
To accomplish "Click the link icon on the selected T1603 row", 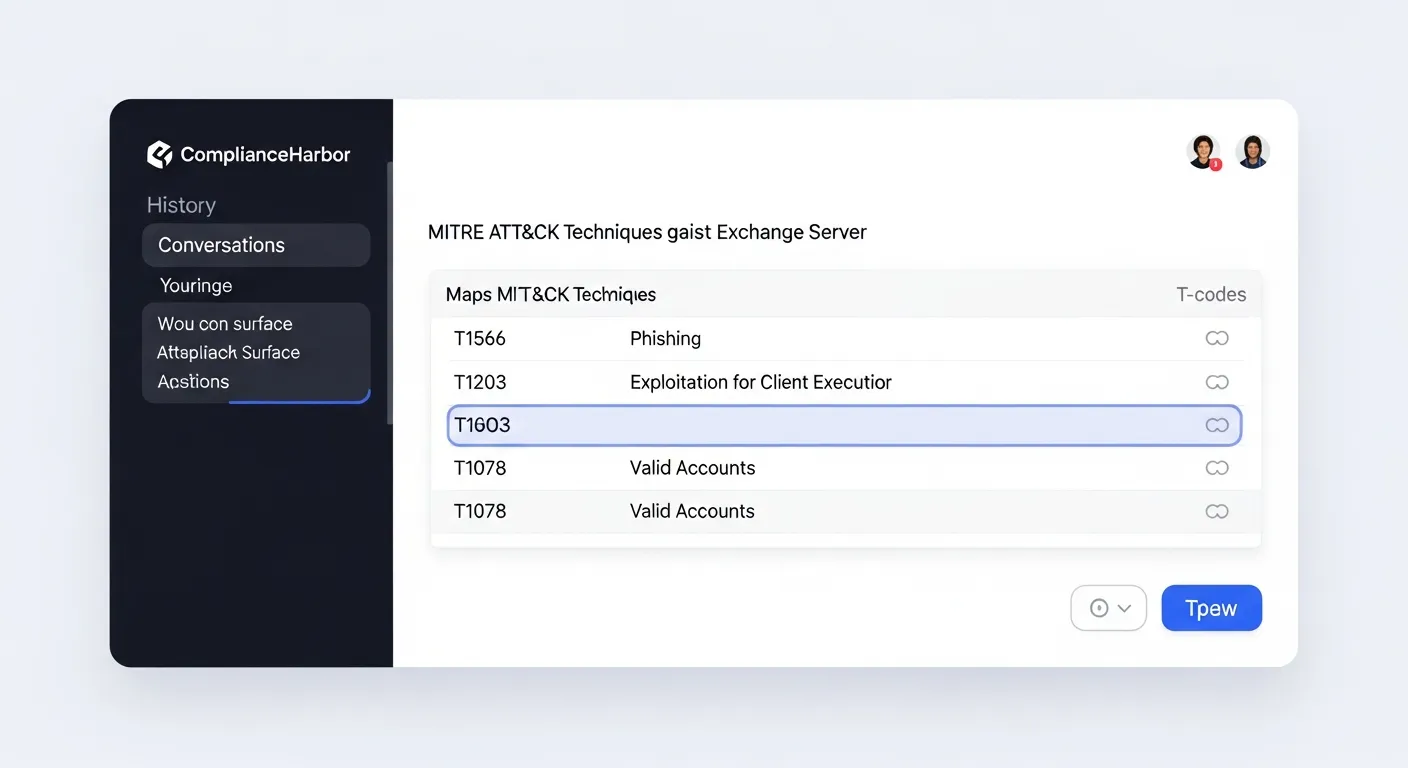I will [1217, 425].
